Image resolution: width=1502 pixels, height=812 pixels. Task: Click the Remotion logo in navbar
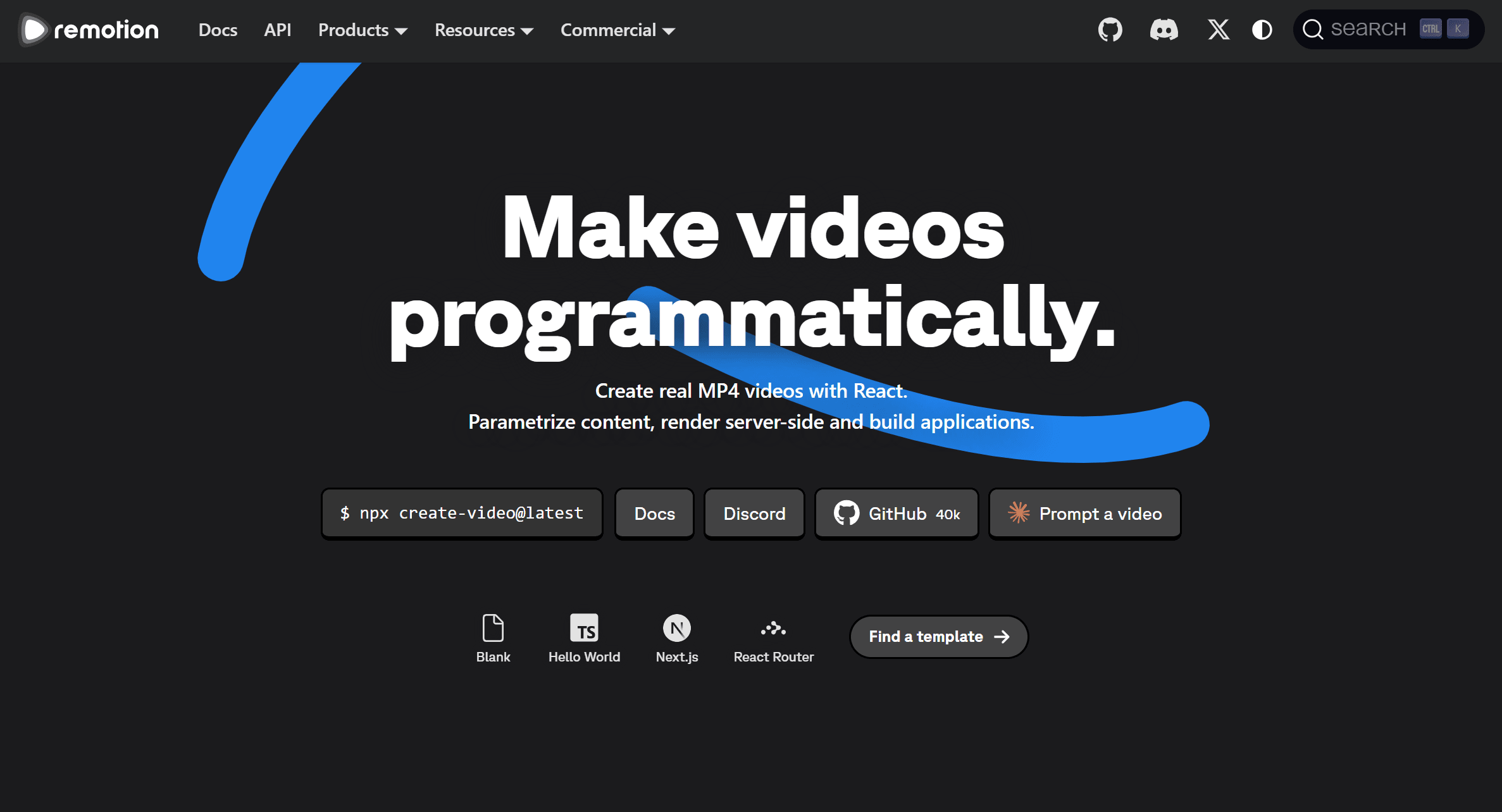pos(89,30)
